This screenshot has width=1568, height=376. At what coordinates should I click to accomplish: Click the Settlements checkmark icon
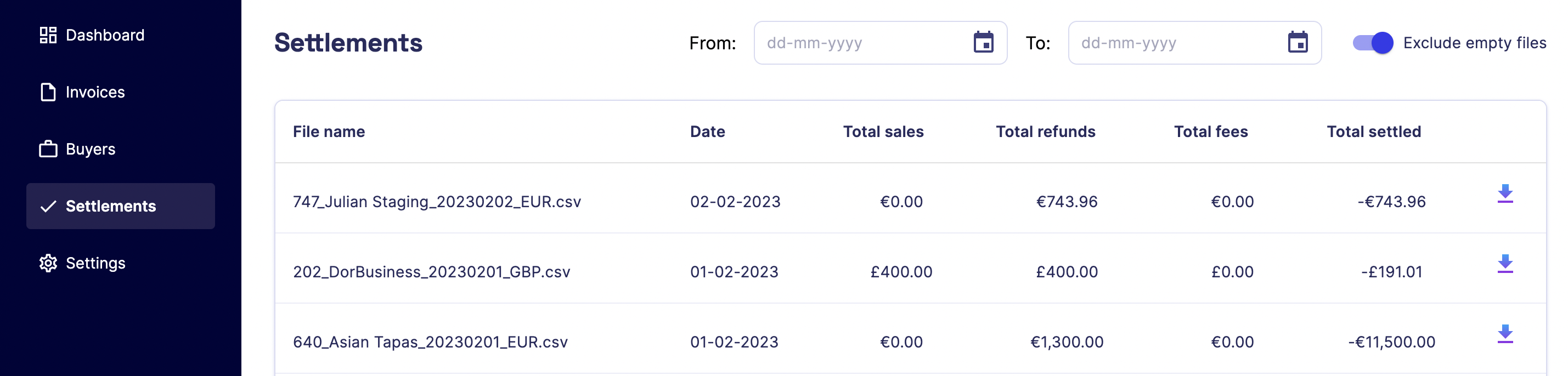[48, 206]
